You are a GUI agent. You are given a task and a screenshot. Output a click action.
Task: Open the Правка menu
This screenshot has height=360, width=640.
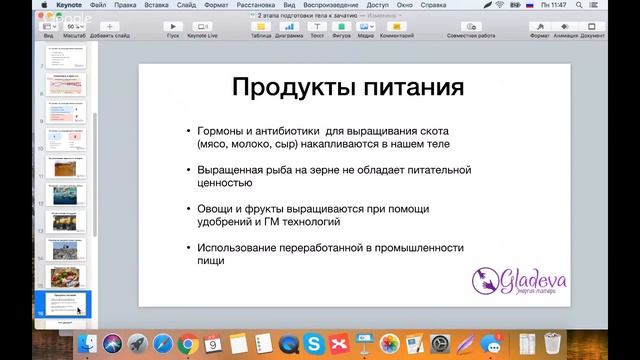(125, 5)
